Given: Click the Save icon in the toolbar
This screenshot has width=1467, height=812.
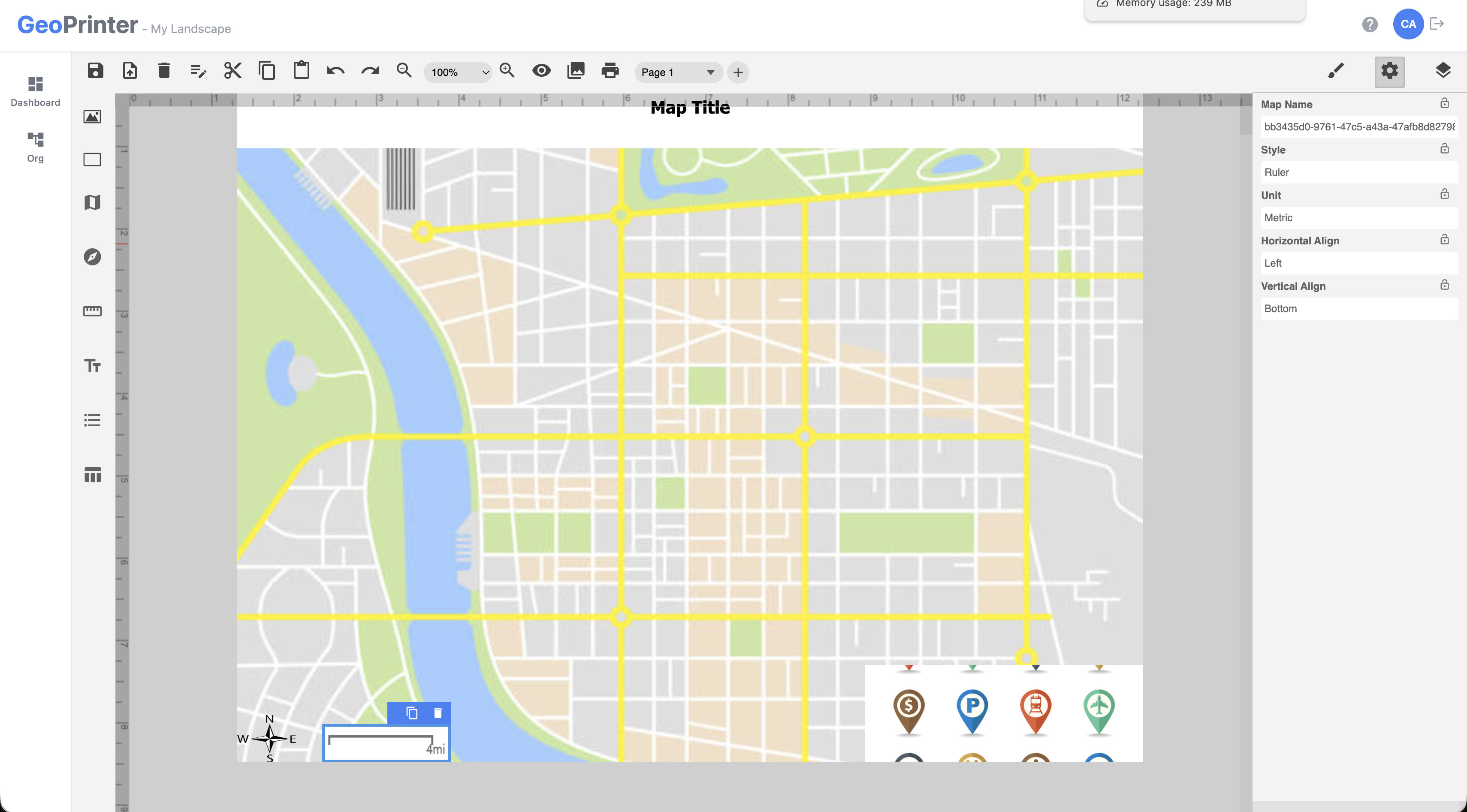Looking at the screenshot, I should pyautogui.click(x=95, y=71).
